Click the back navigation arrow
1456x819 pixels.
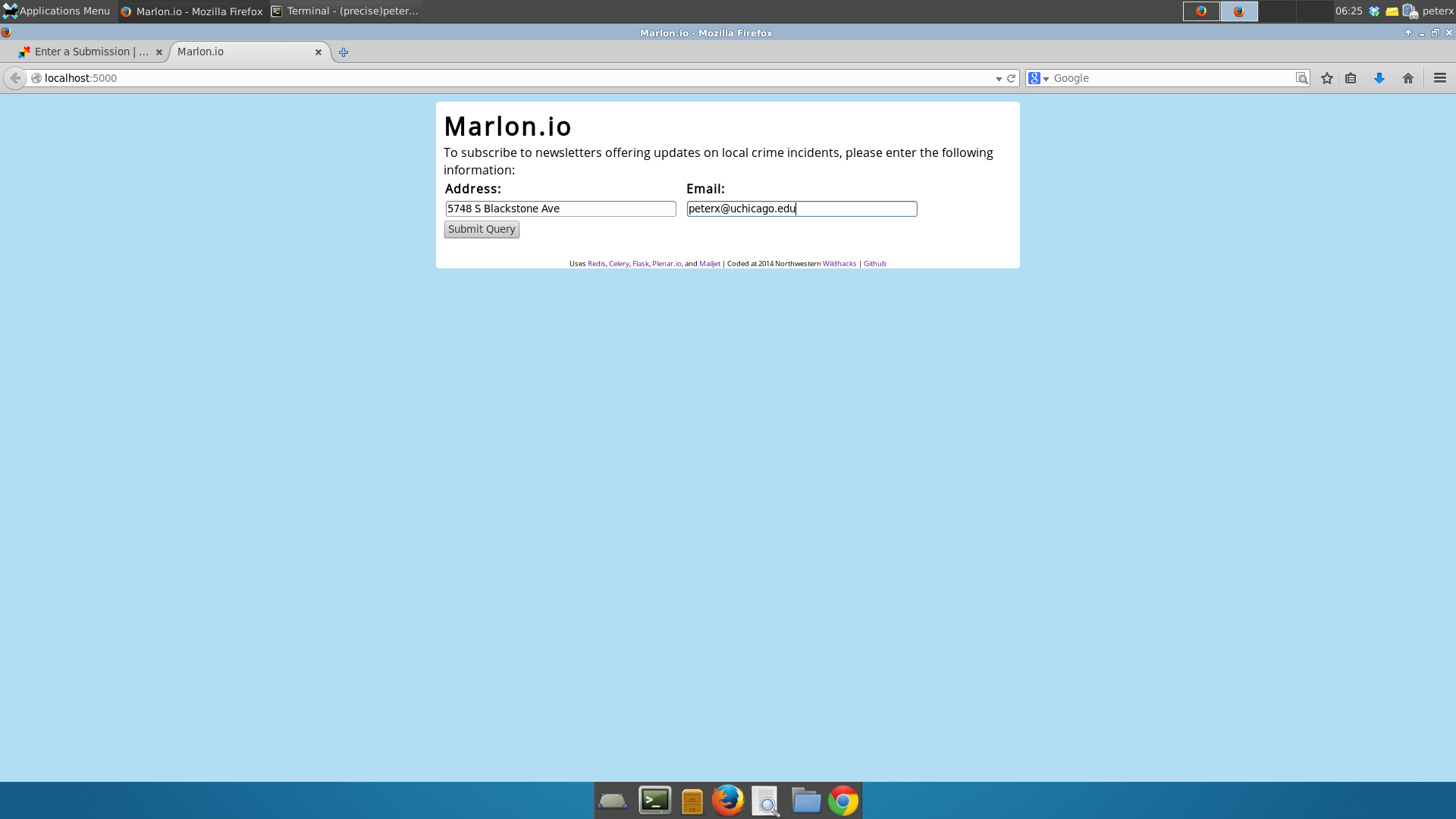pyautogui.click(x=15, y=78)
